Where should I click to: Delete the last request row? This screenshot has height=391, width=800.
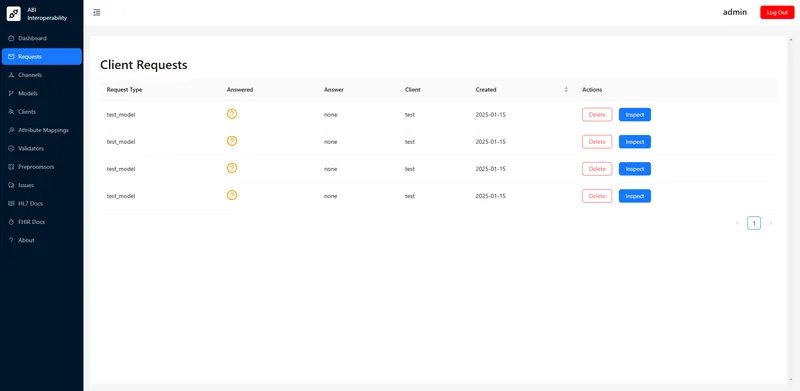click(597, 196)
